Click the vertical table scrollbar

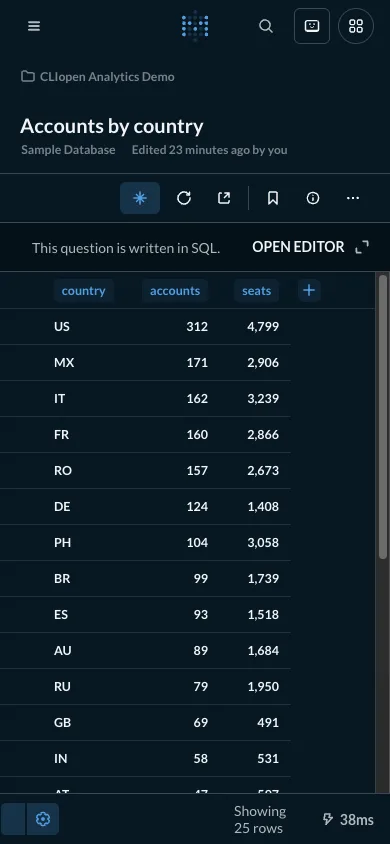pyautogui.click(x=383, y=417)
